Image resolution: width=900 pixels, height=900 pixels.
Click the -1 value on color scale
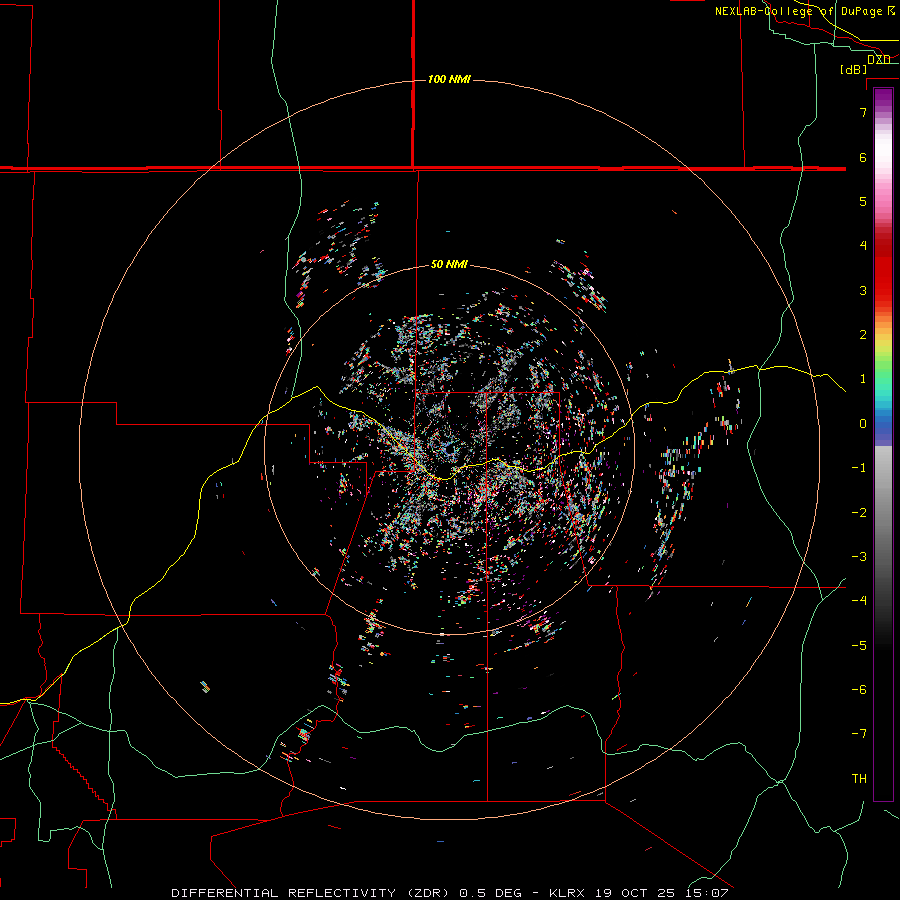click(x=859, y=468)
